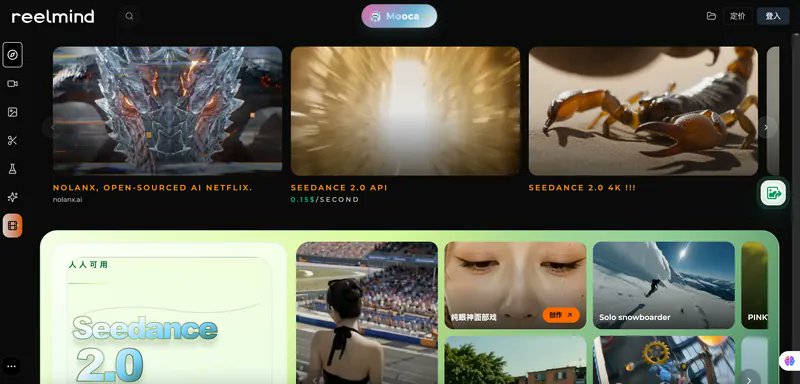Open the folder icon in header
Viewport: 800px width, 384px height.
pyautogui.click(x=711, y=16)
